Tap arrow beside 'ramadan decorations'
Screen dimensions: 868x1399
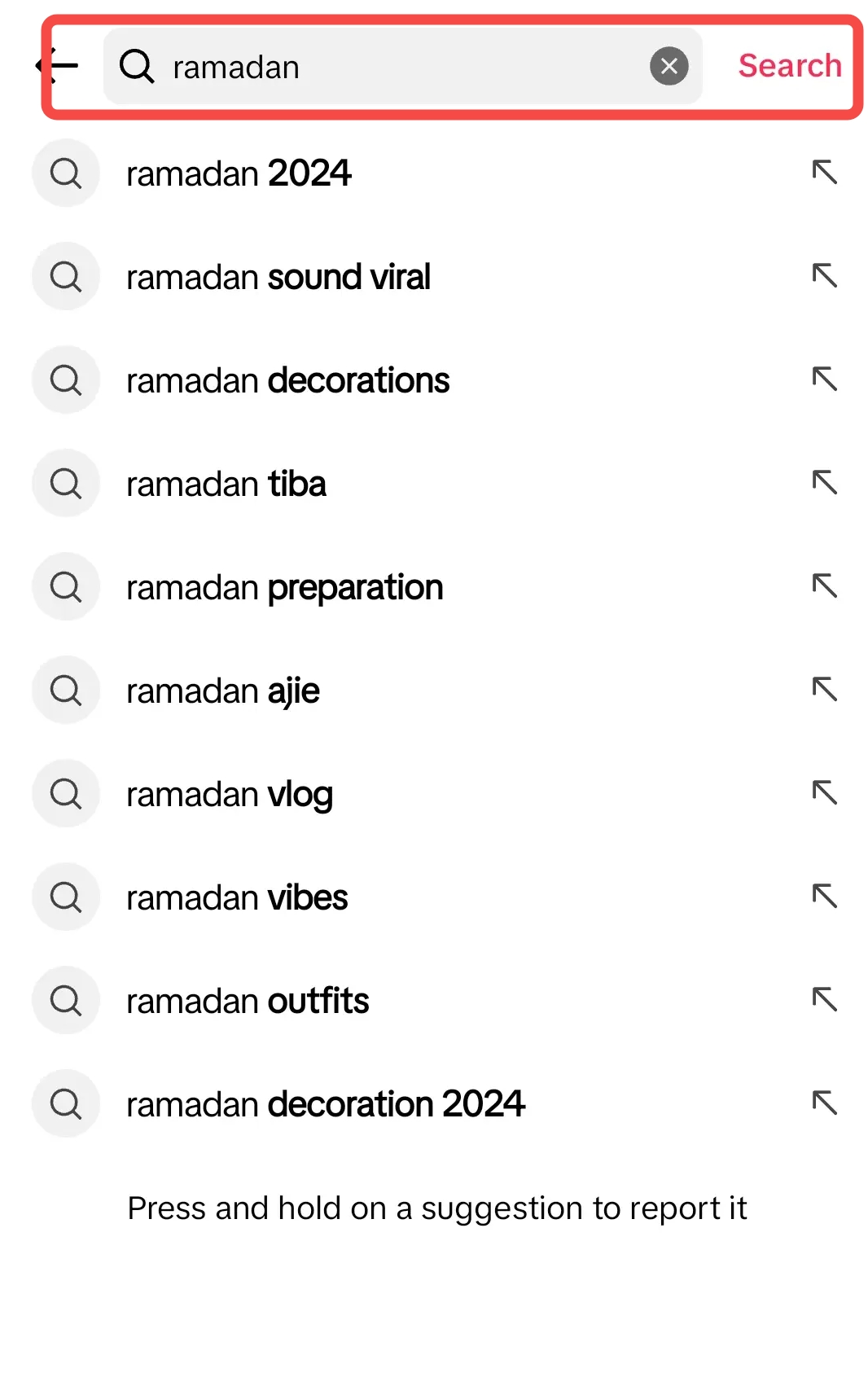click(824, 379)
